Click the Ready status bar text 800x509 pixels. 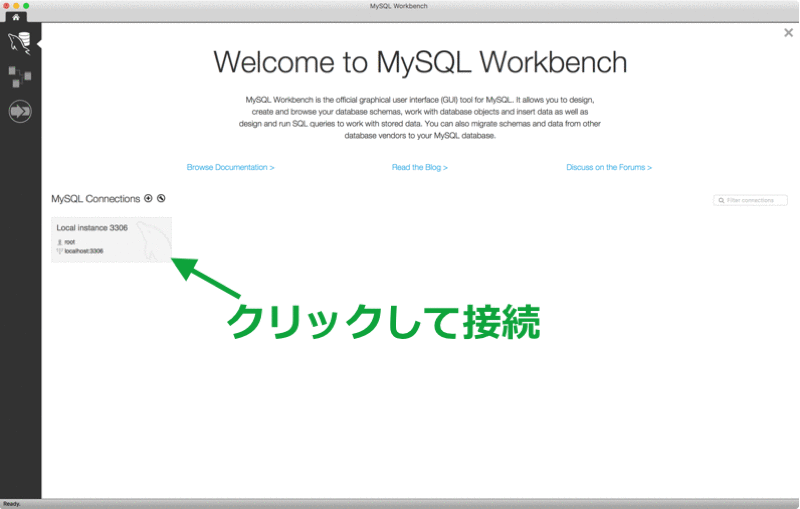click(12, 504)
